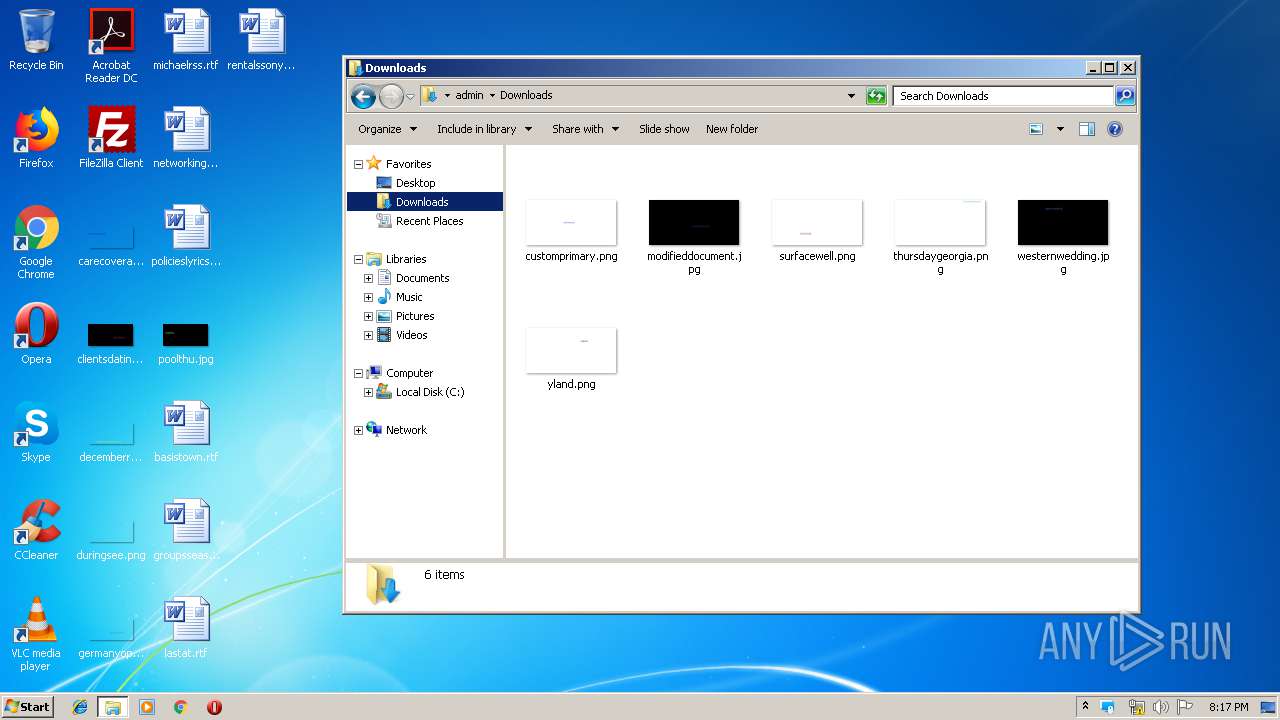Viewport: 1280px width, 720px height.
Task: Expand the Network tree node
Action: (359, 430)
